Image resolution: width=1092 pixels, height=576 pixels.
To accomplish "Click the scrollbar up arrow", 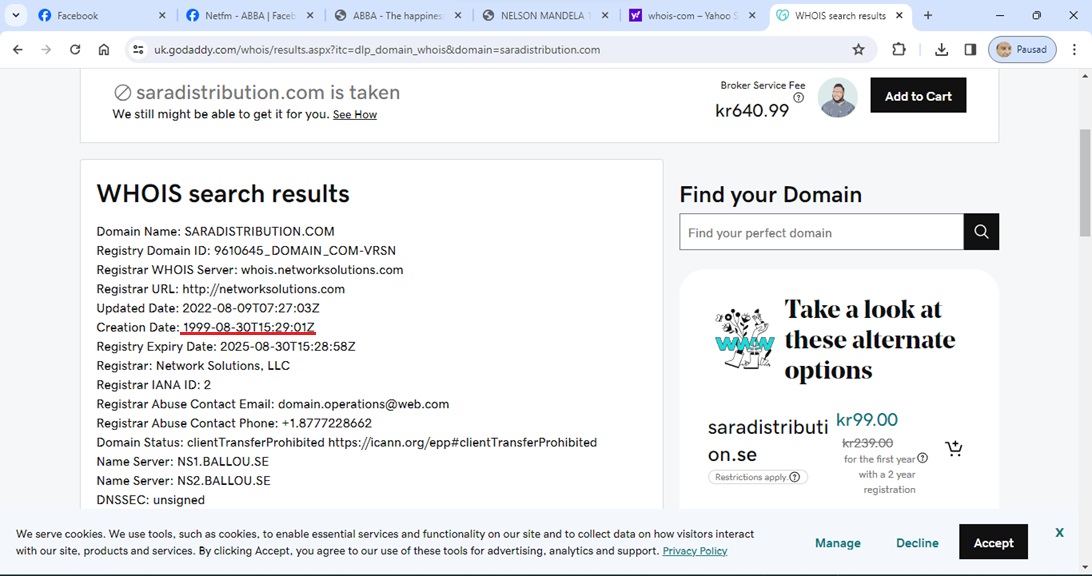I will 1084,75.
